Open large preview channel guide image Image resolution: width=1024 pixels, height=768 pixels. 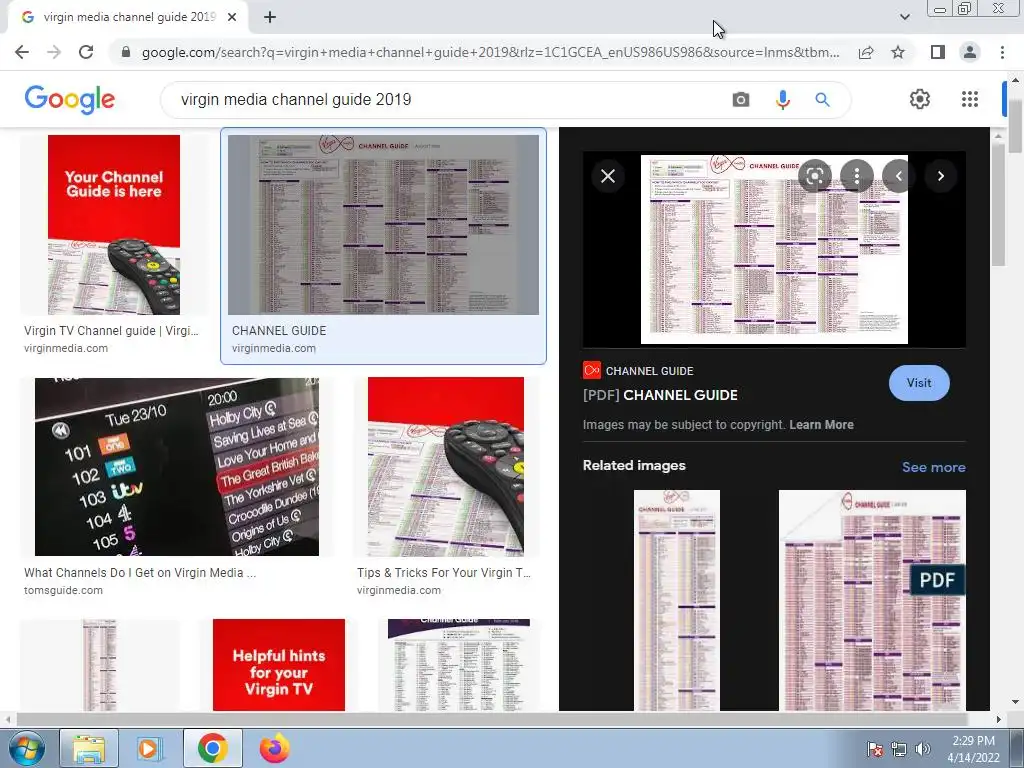pyautogui.click(x=774, y=249)
